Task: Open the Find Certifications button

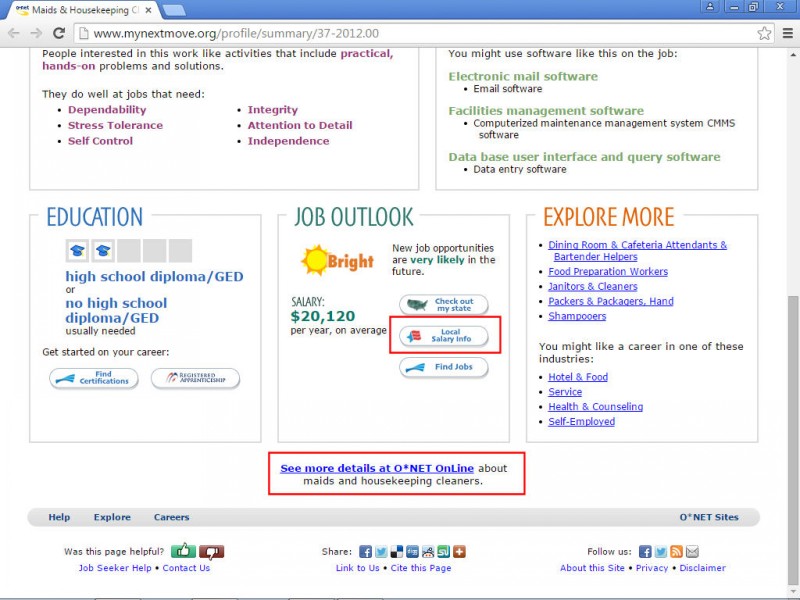Action: coord(94,378)
